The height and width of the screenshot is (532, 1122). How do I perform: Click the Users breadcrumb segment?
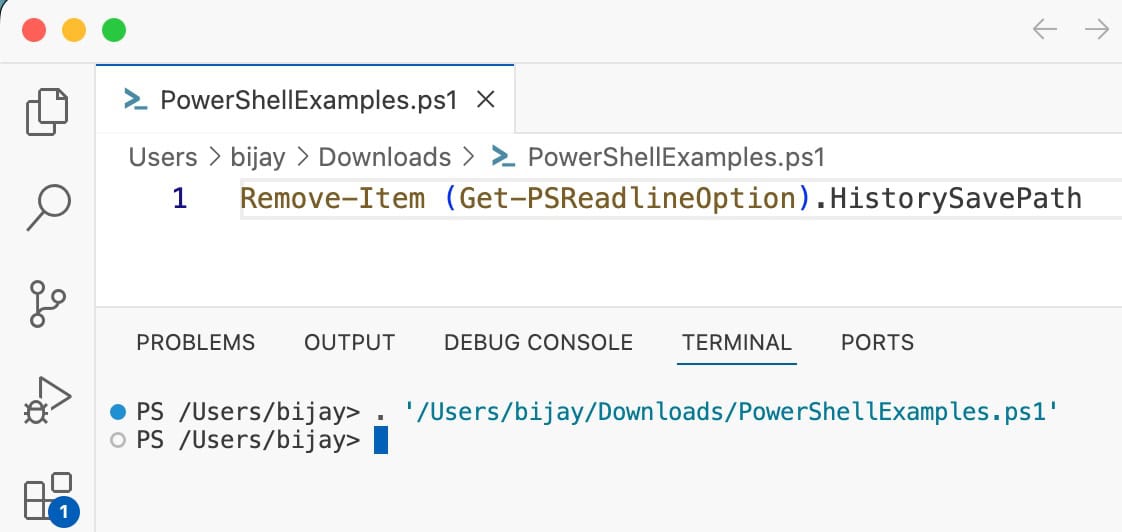point(162,157)
